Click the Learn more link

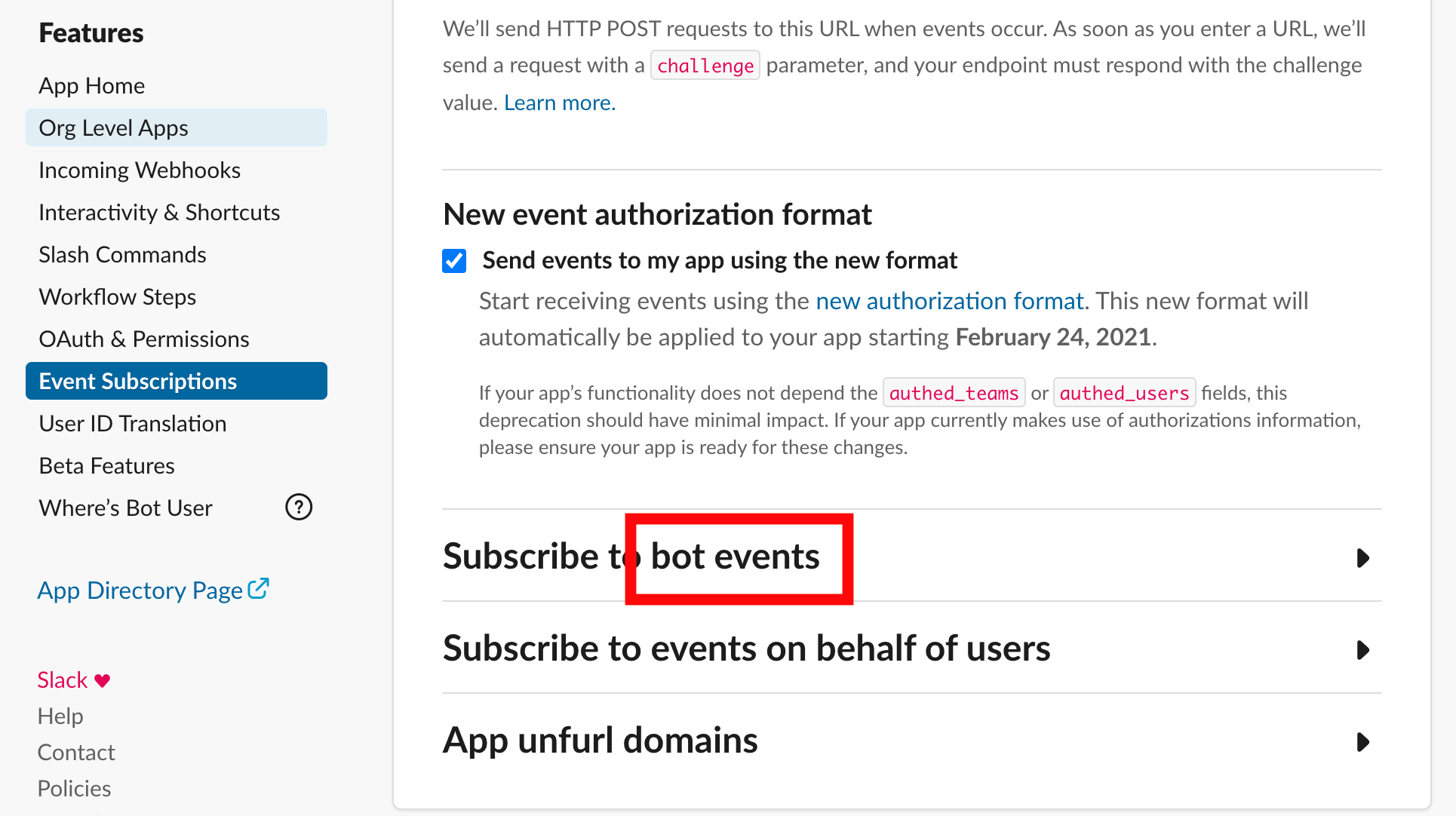pyautogui.click(x=560, y=103)
